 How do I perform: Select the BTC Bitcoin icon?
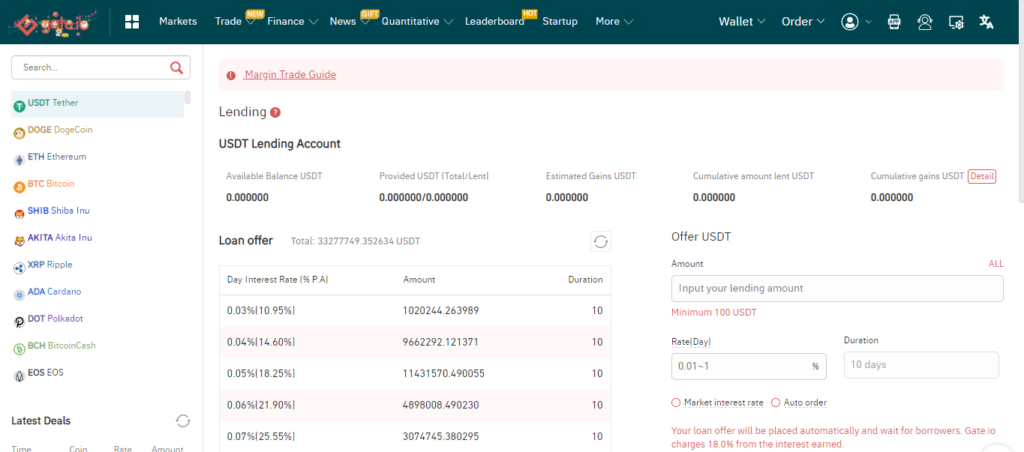point(20,187)
